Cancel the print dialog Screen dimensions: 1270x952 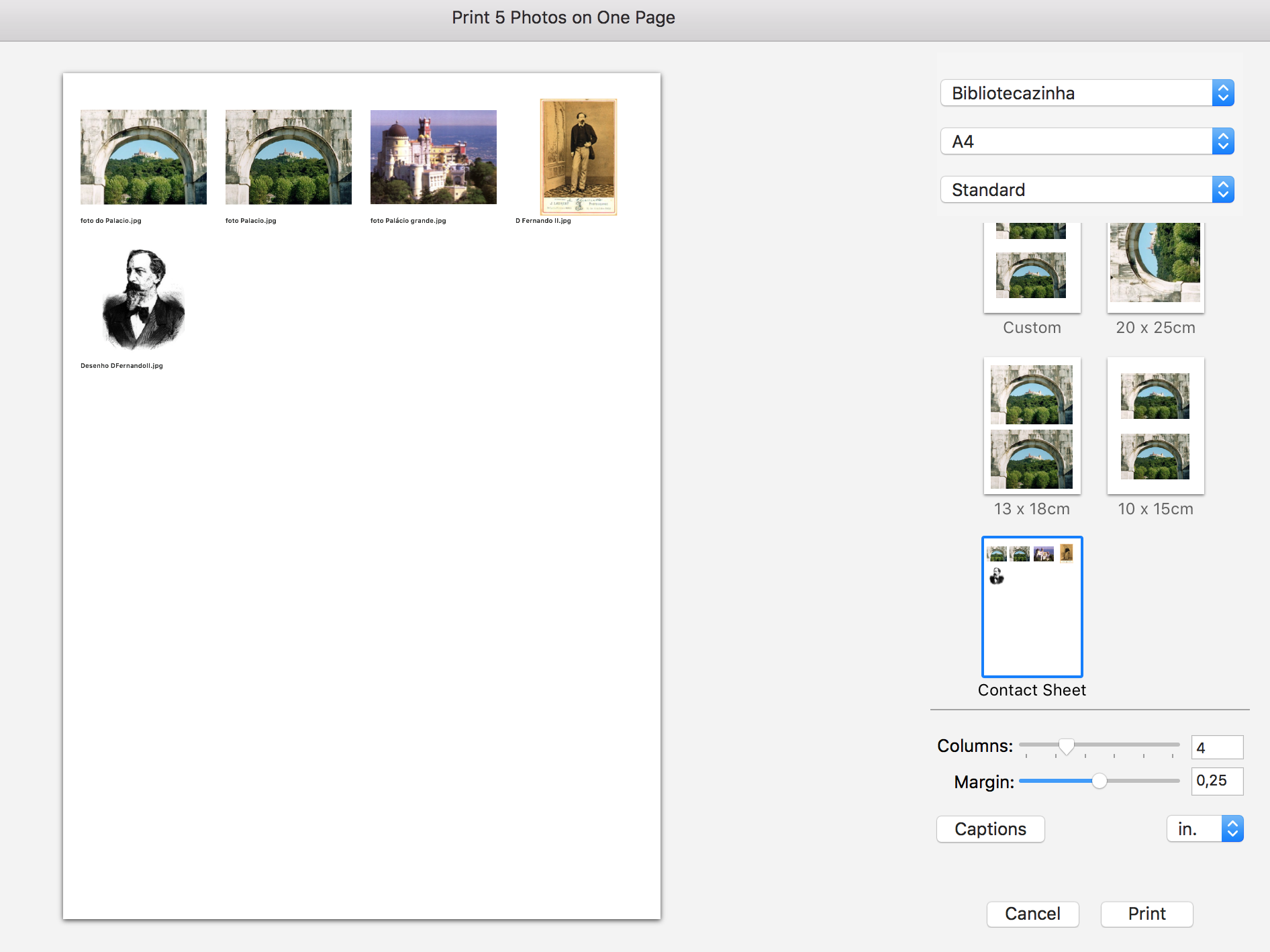coord(1032,914)
